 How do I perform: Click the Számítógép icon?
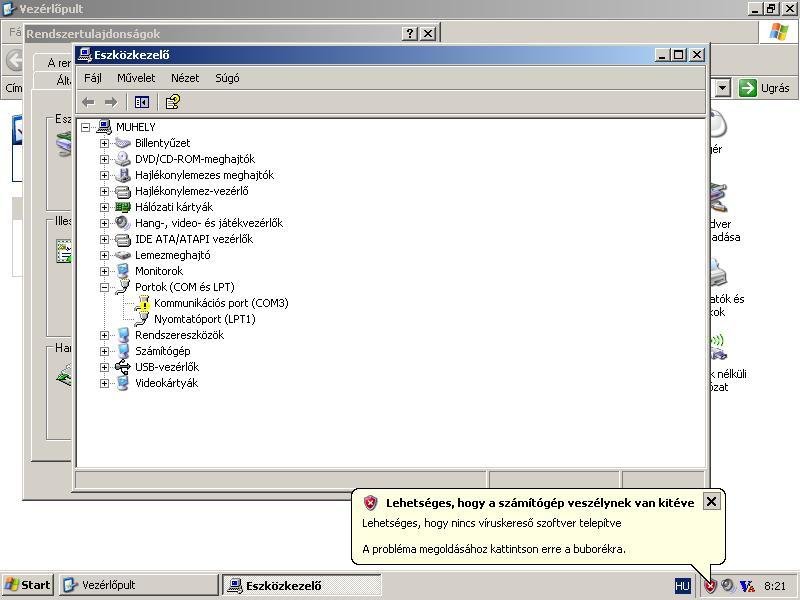pos(122,351)
